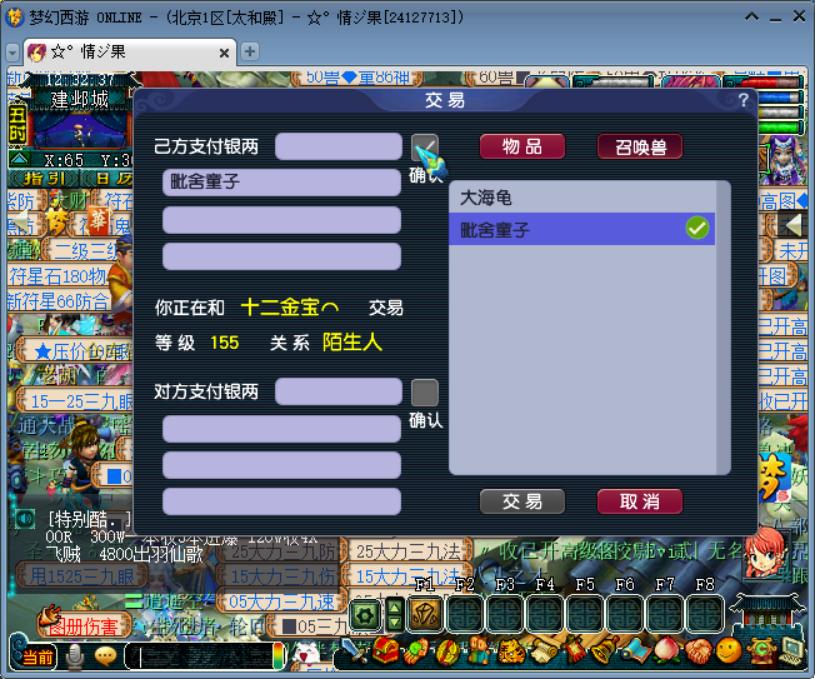
Task: Select 毗舍童子 row in the pet list
Action: 582,228
